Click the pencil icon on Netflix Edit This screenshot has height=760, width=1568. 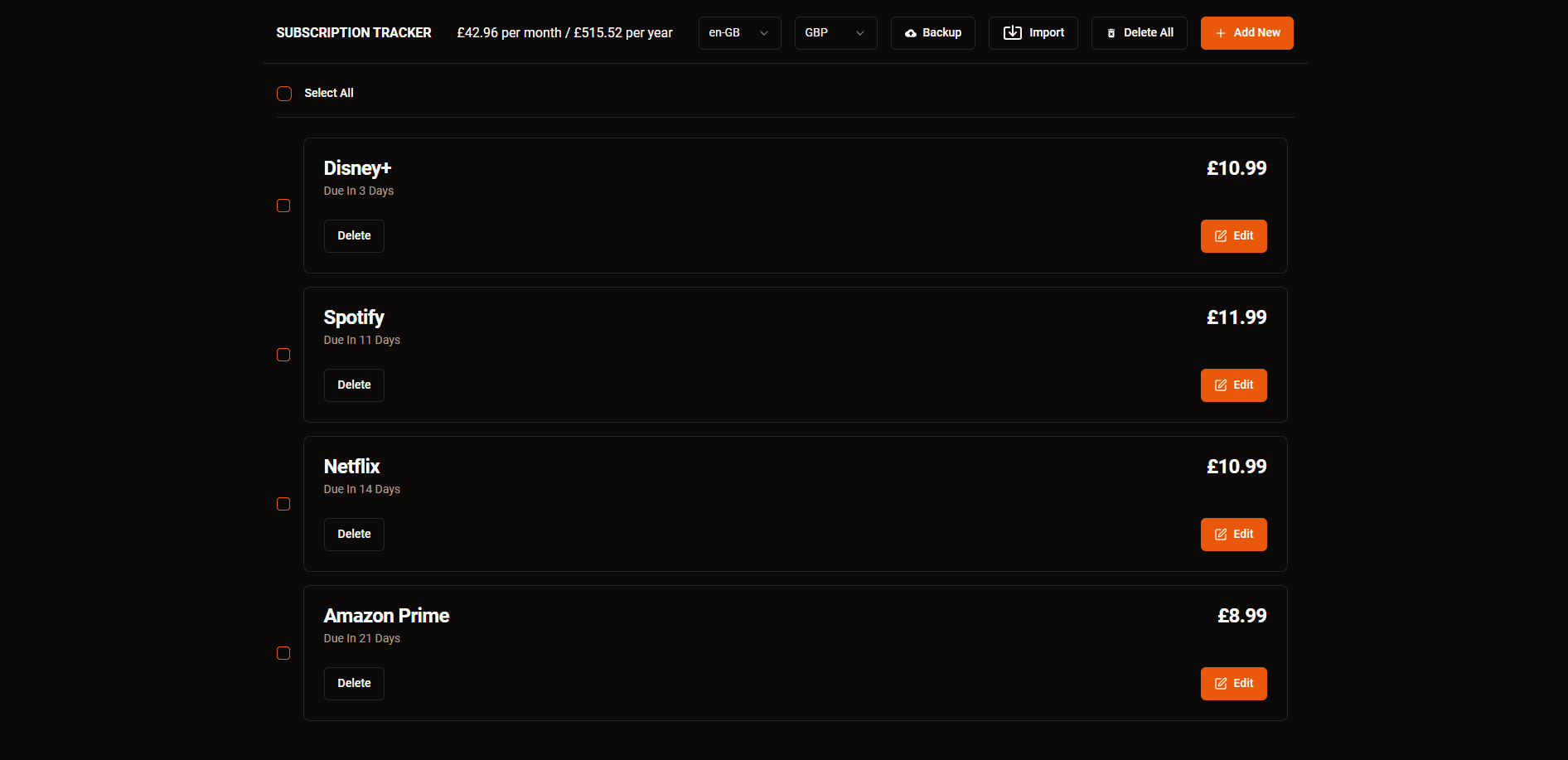1221,535
